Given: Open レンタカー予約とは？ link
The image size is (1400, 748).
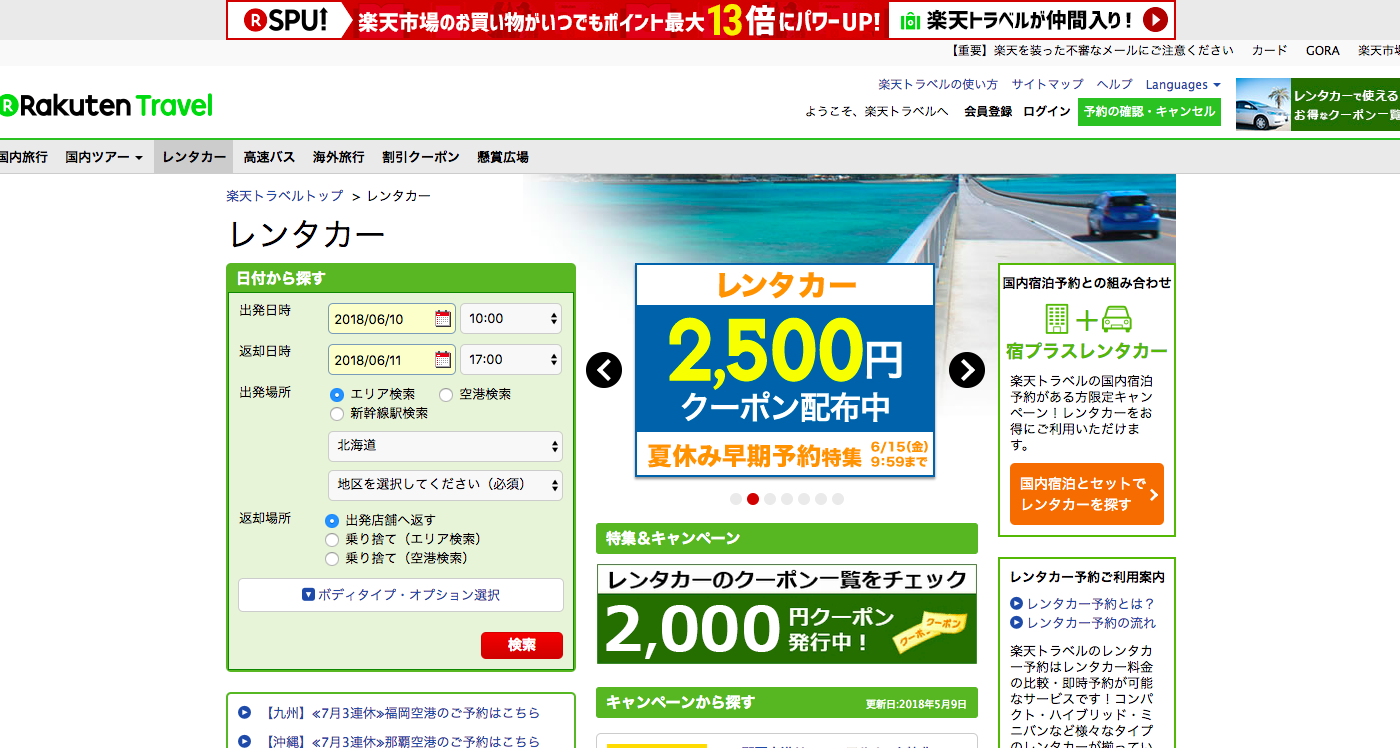Looking at the screenshot, I should click(x=1091, y=604).
